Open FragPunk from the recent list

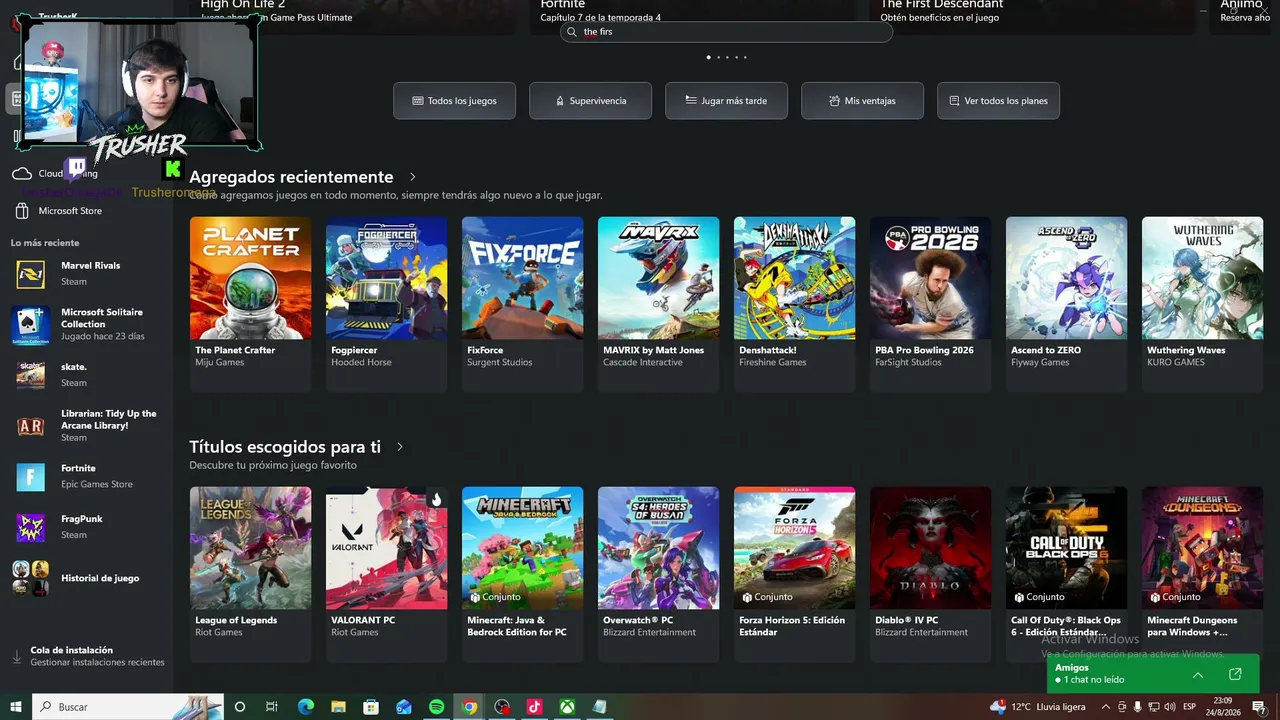click(x=86, y=527)
